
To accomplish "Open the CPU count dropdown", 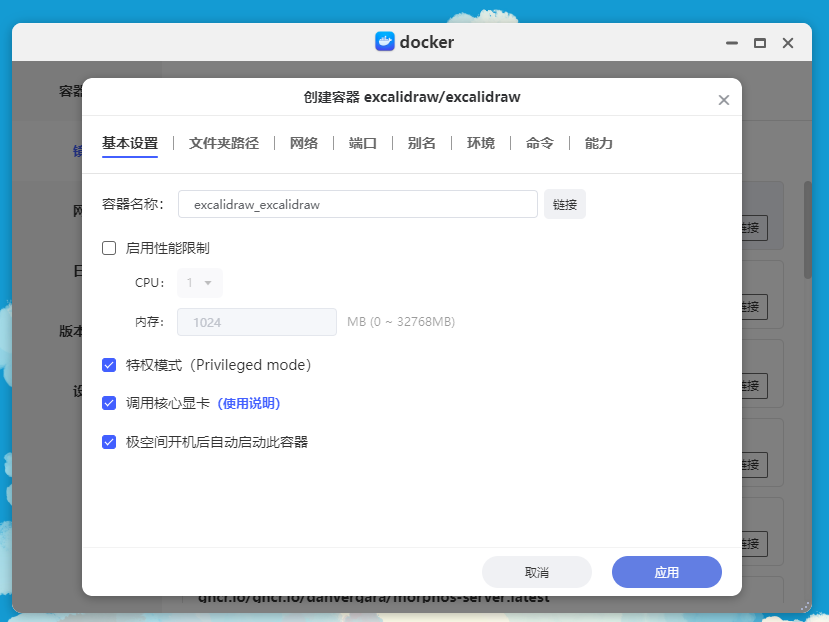I will pos(200,283).
